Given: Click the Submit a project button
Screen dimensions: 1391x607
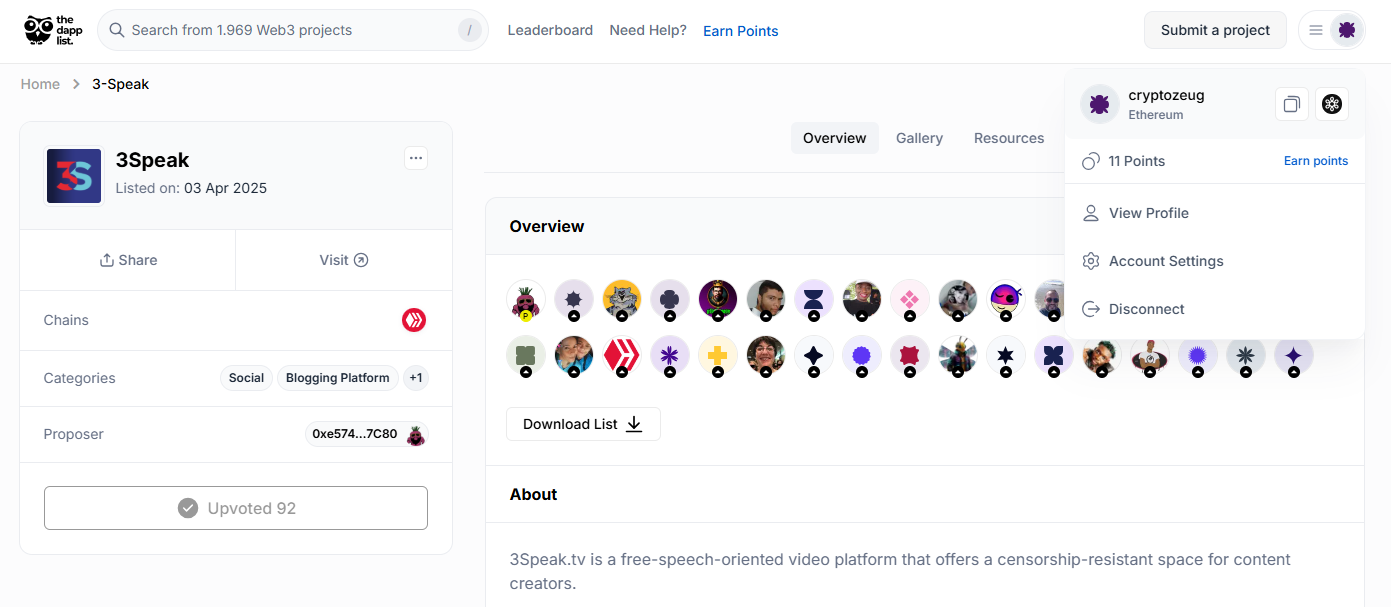Looking at the screenshot, I should click(x=1215, y=30).
